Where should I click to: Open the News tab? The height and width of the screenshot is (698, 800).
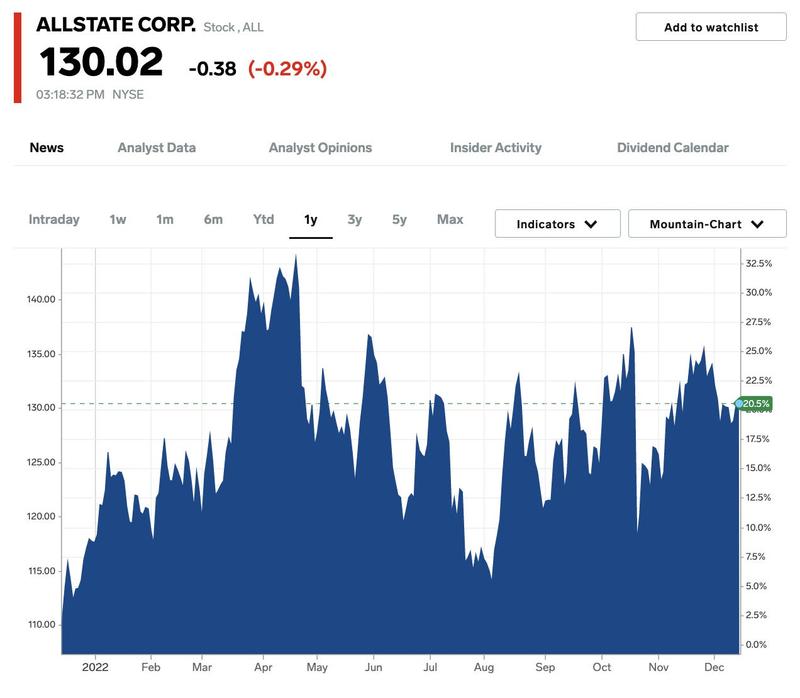[46, 148]
